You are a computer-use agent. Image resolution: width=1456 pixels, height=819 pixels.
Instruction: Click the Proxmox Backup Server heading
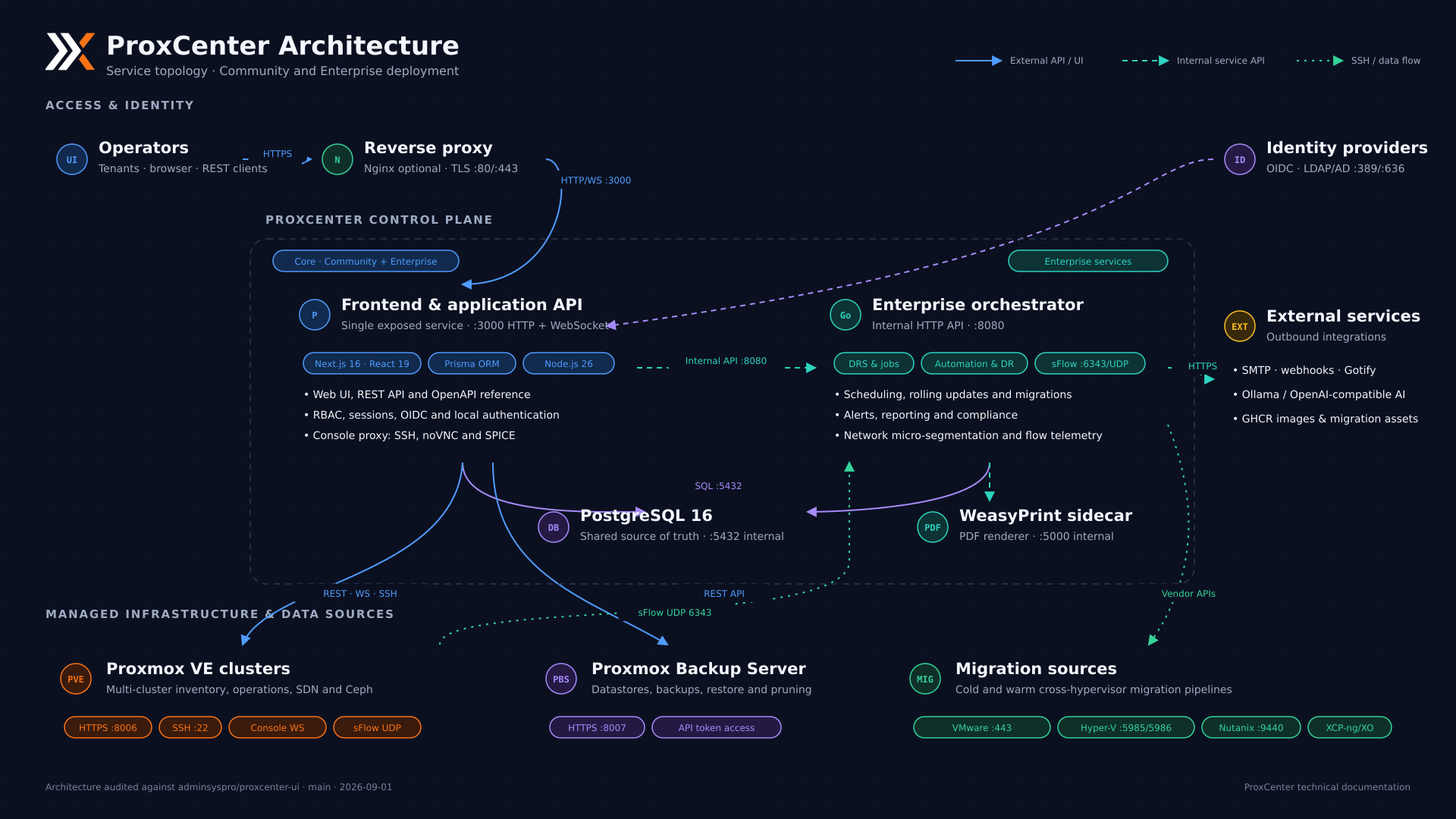(x=698, y=669)
